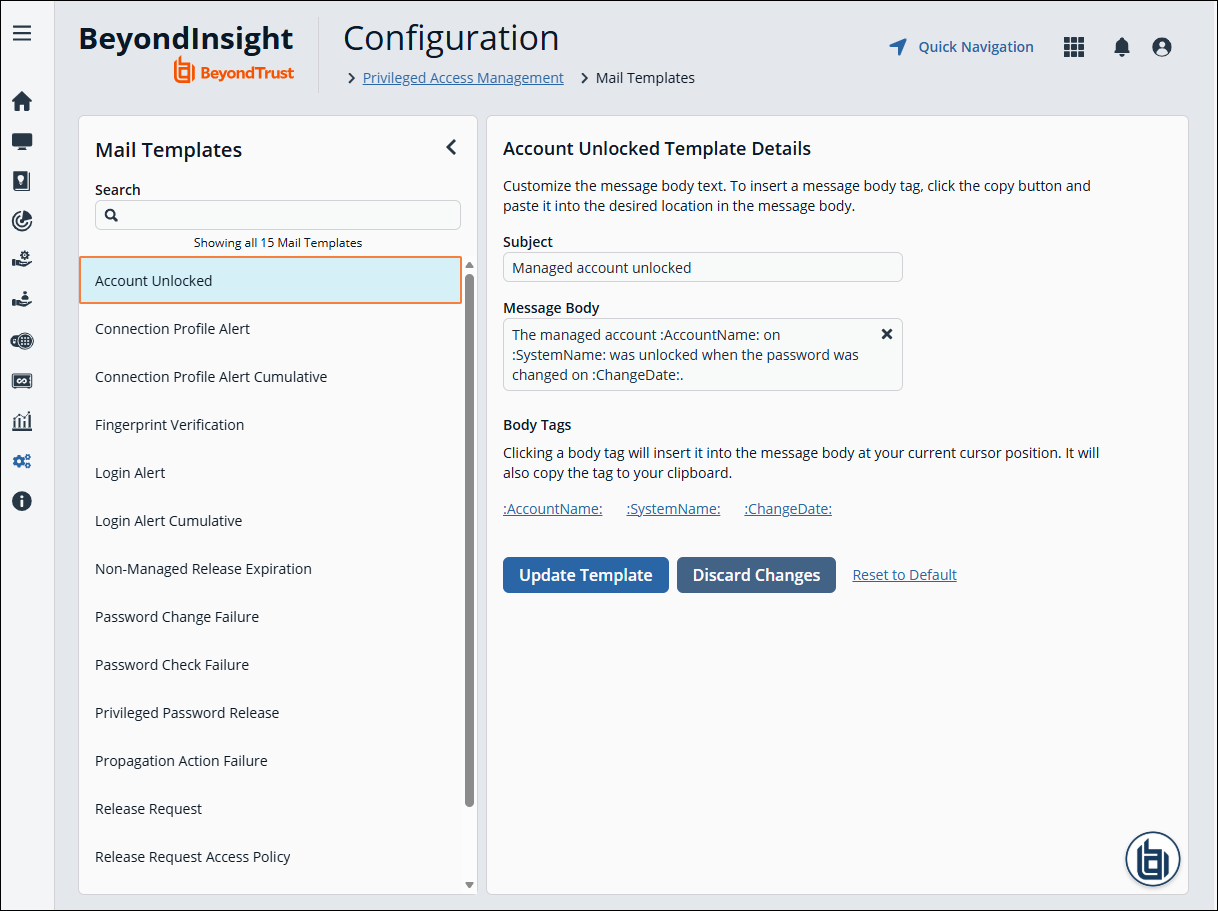Click Update Template button
Viewport: 1218px width, 911px height.
tap(586, 575)
